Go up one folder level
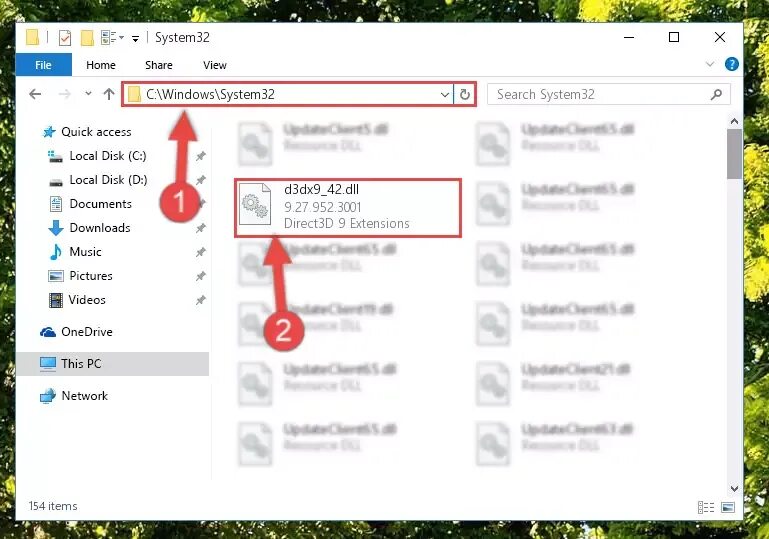769x539 pixels. (109, 94)
